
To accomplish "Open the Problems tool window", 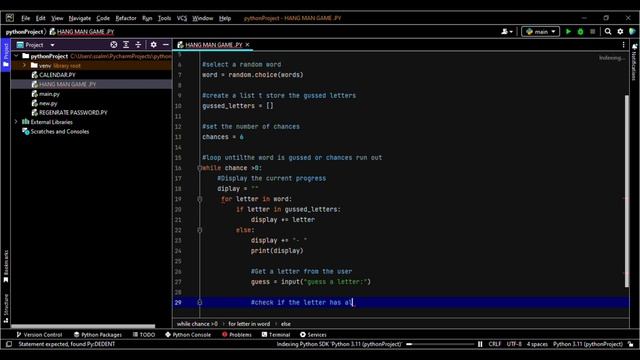I will 237,335.
